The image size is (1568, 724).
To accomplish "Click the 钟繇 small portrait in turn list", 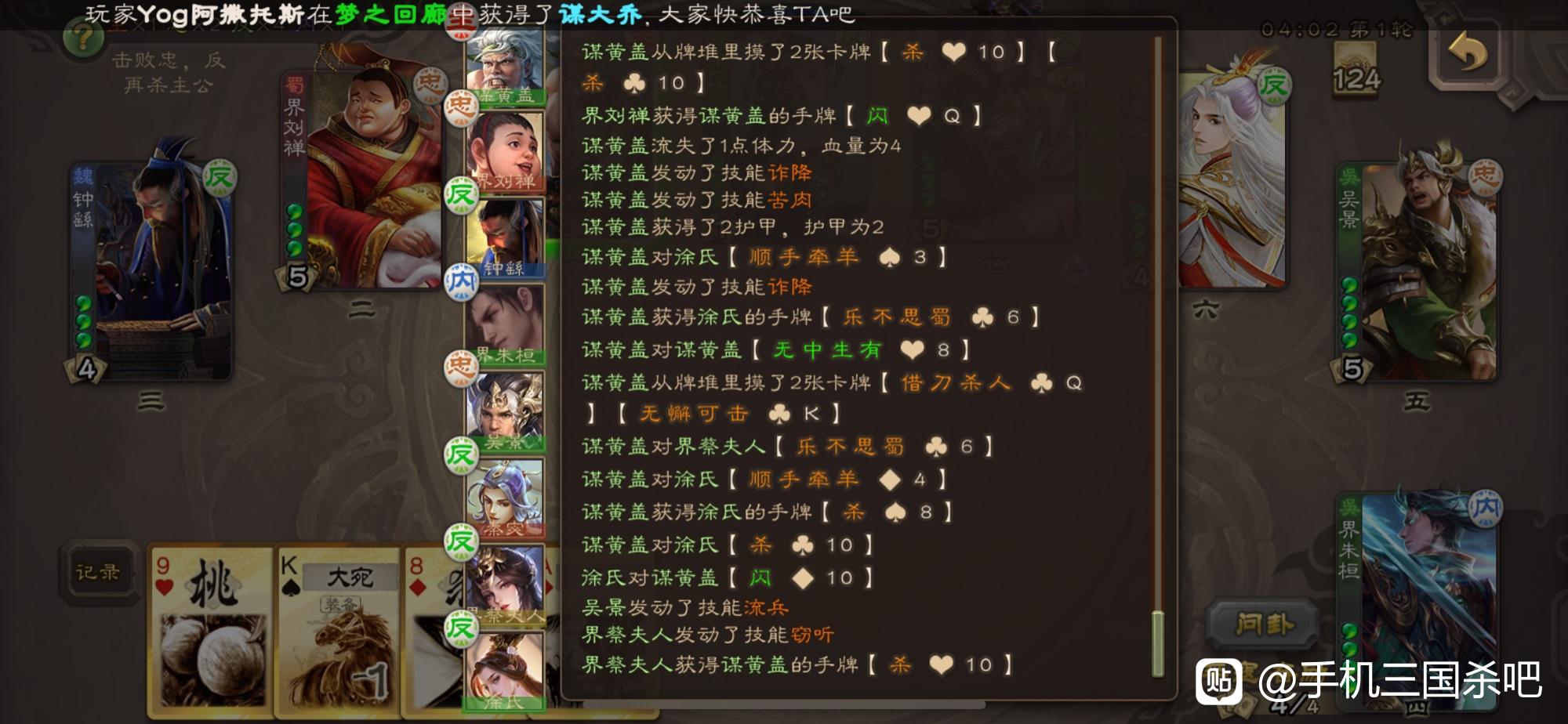I will [x=506, y=237].
